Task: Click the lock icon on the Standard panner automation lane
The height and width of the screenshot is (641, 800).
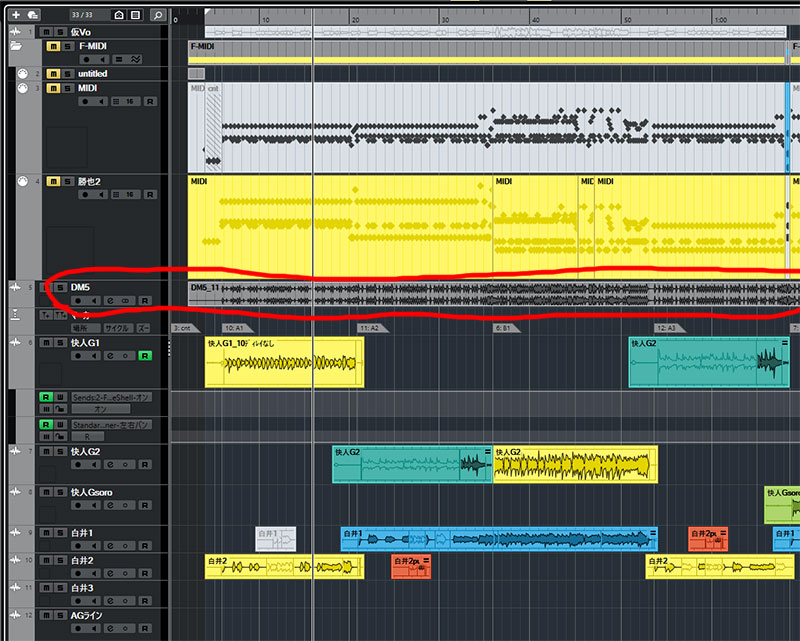Action: (60, 436)
